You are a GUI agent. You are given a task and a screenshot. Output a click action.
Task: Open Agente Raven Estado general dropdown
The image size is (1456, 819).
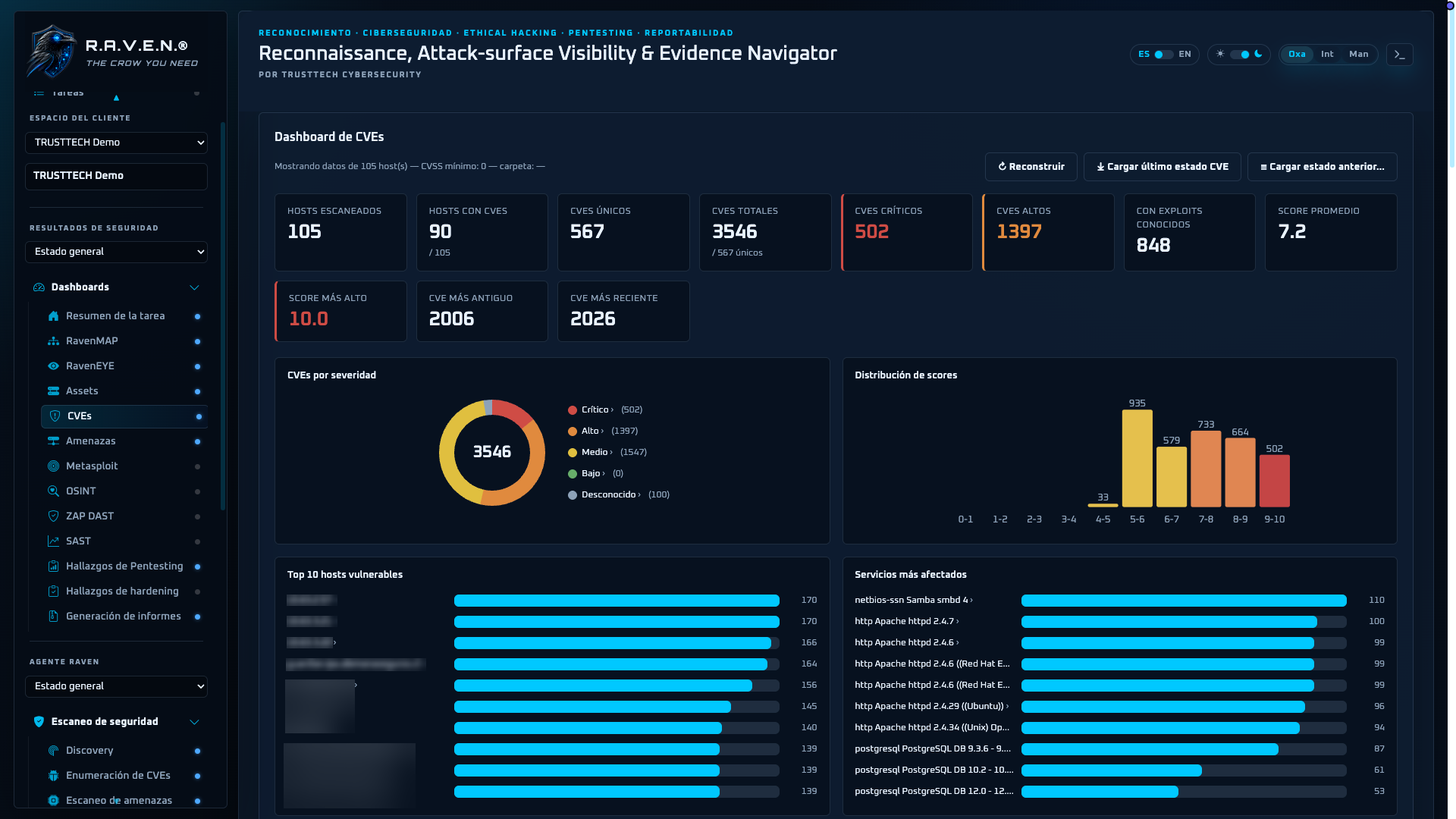tap(116, 686)
